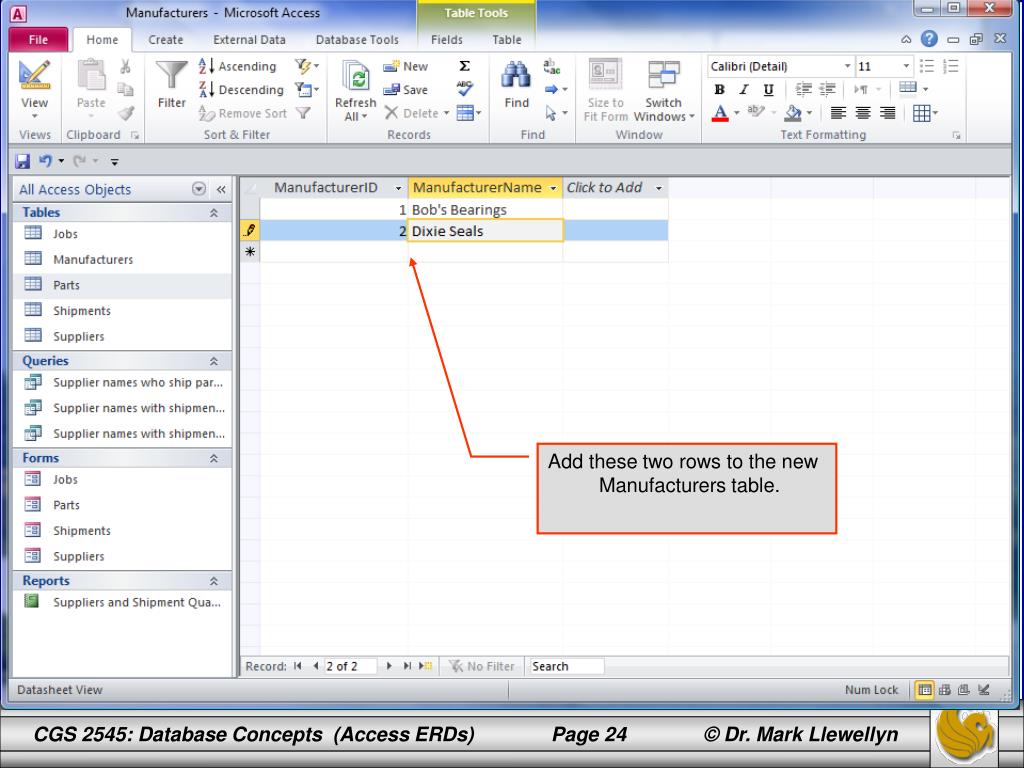Open ManufacturerName column dropdown
Screen dimensions: 1024x768
coord(553,188)
